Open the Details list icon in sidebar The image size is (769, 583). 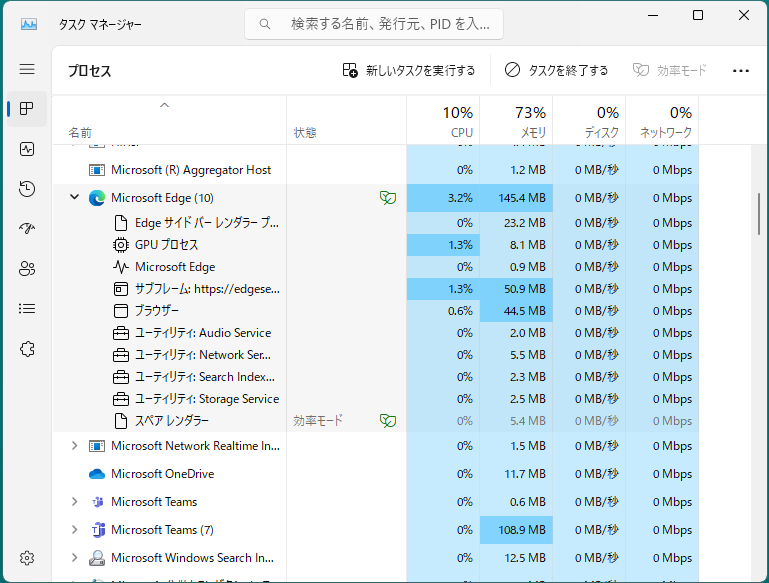click(x=27, y=308)
